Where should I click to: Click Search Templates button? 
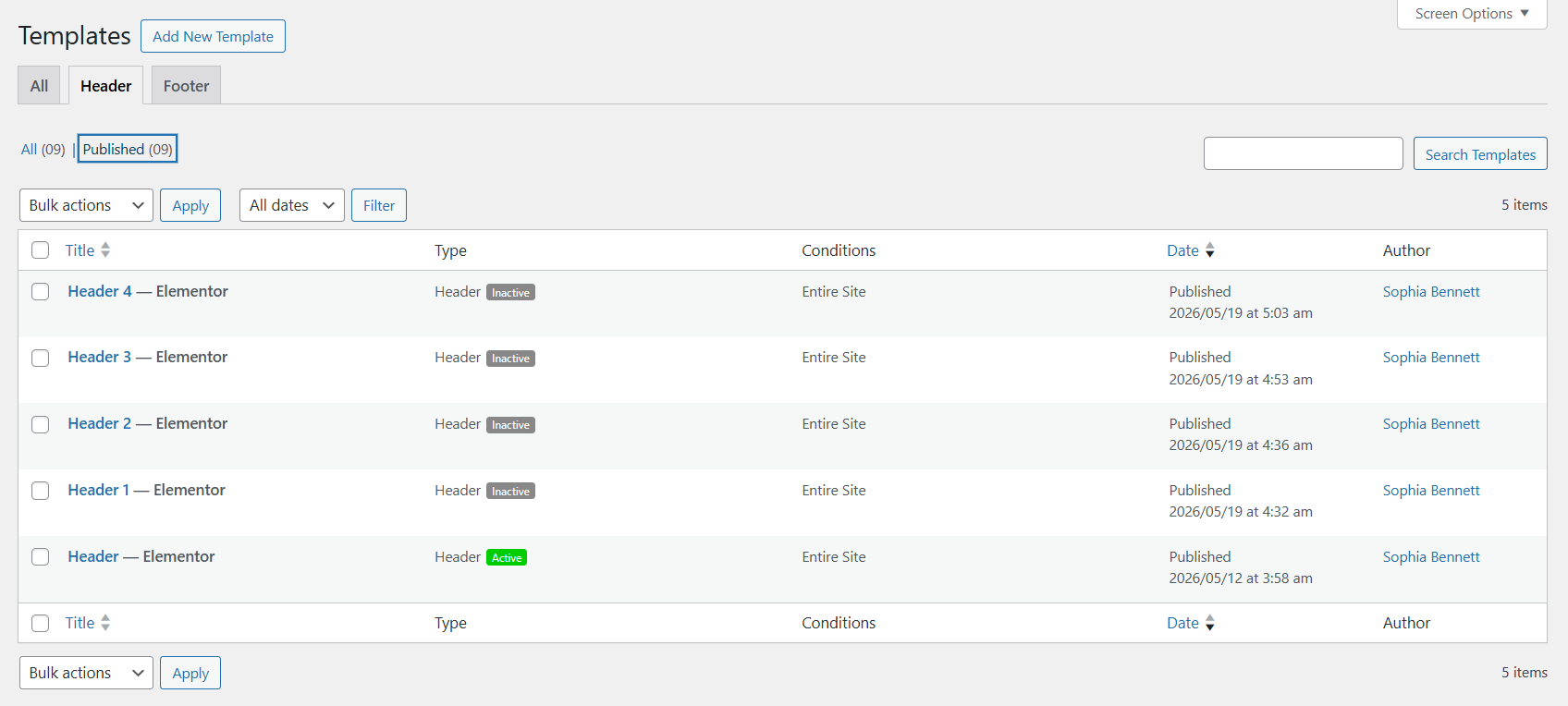(1480, 153)
